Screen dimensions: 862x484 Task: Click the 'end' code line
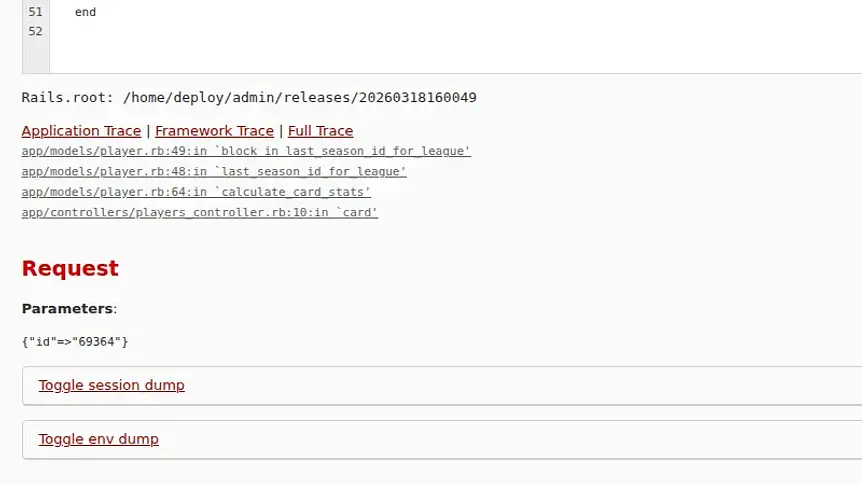[x=85, y=12]
